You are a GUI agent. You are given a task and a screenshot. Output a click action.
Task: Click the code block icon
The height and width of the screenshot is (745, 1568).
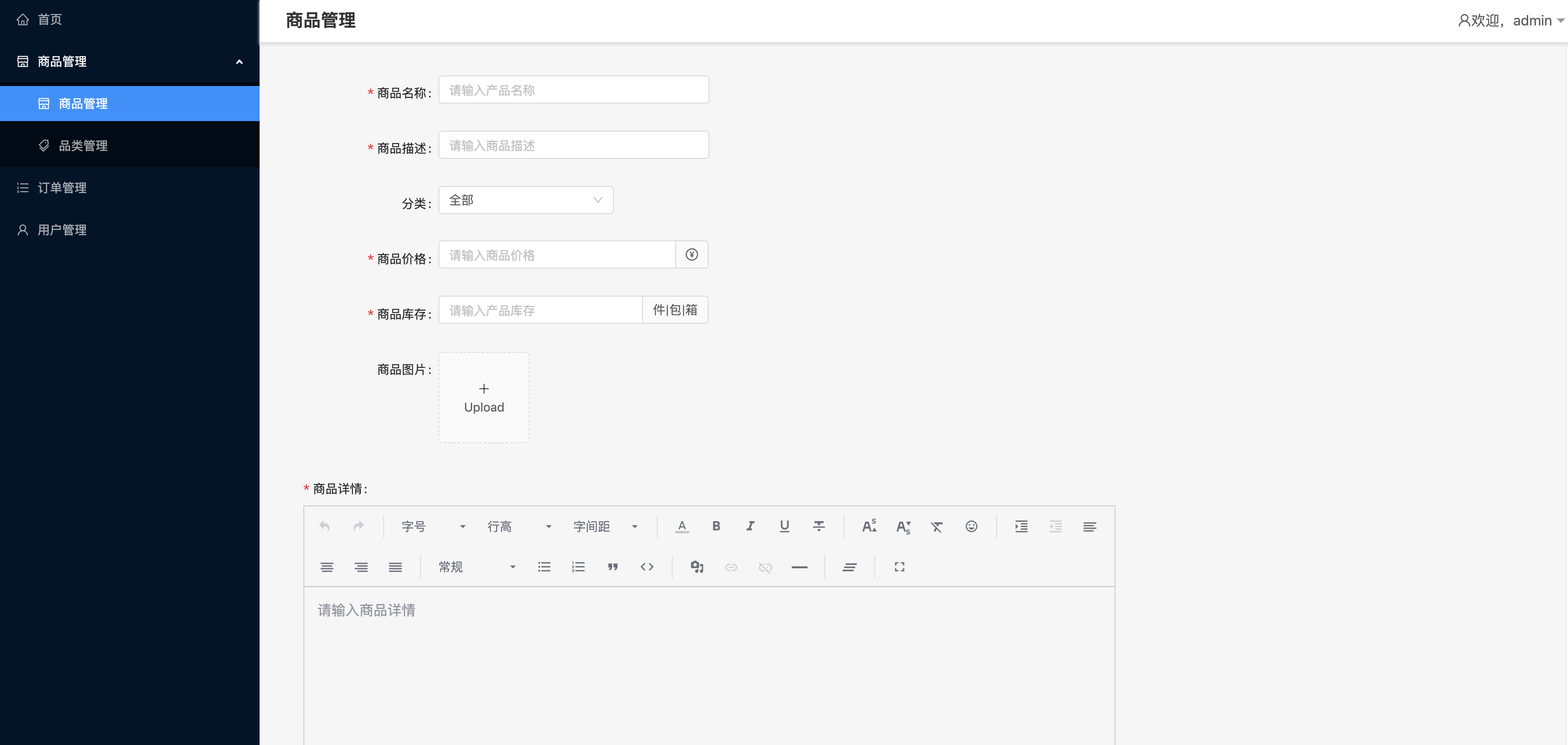[646, 567]
